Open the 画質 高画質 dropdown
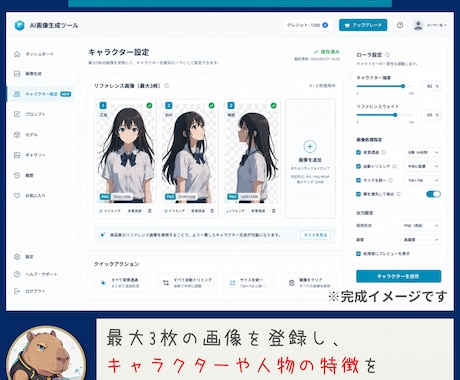The height and width of the screenshot is (380, 460). click(420, 240)
